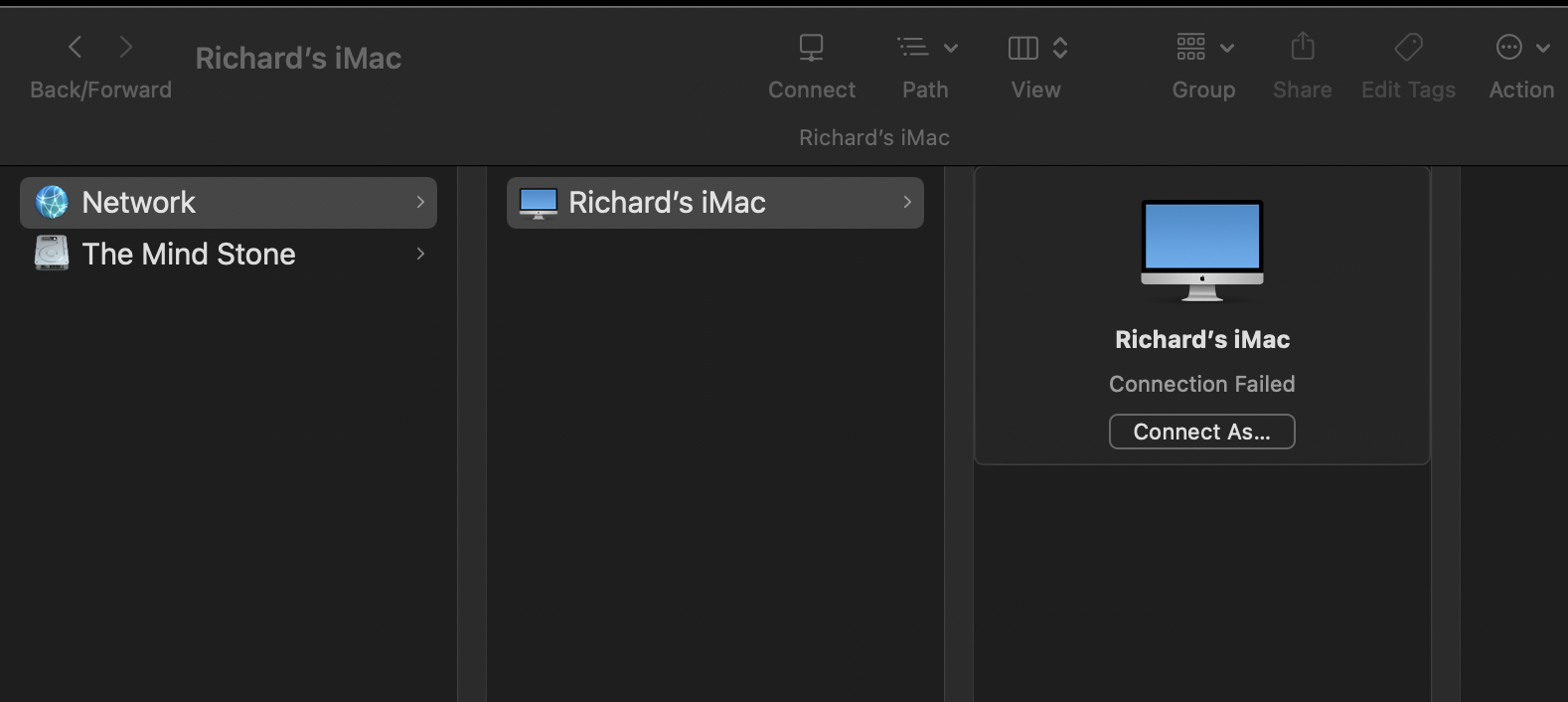Expand the Richard's iMac row chevron
1568x702 pixels.
pos(907,202)
